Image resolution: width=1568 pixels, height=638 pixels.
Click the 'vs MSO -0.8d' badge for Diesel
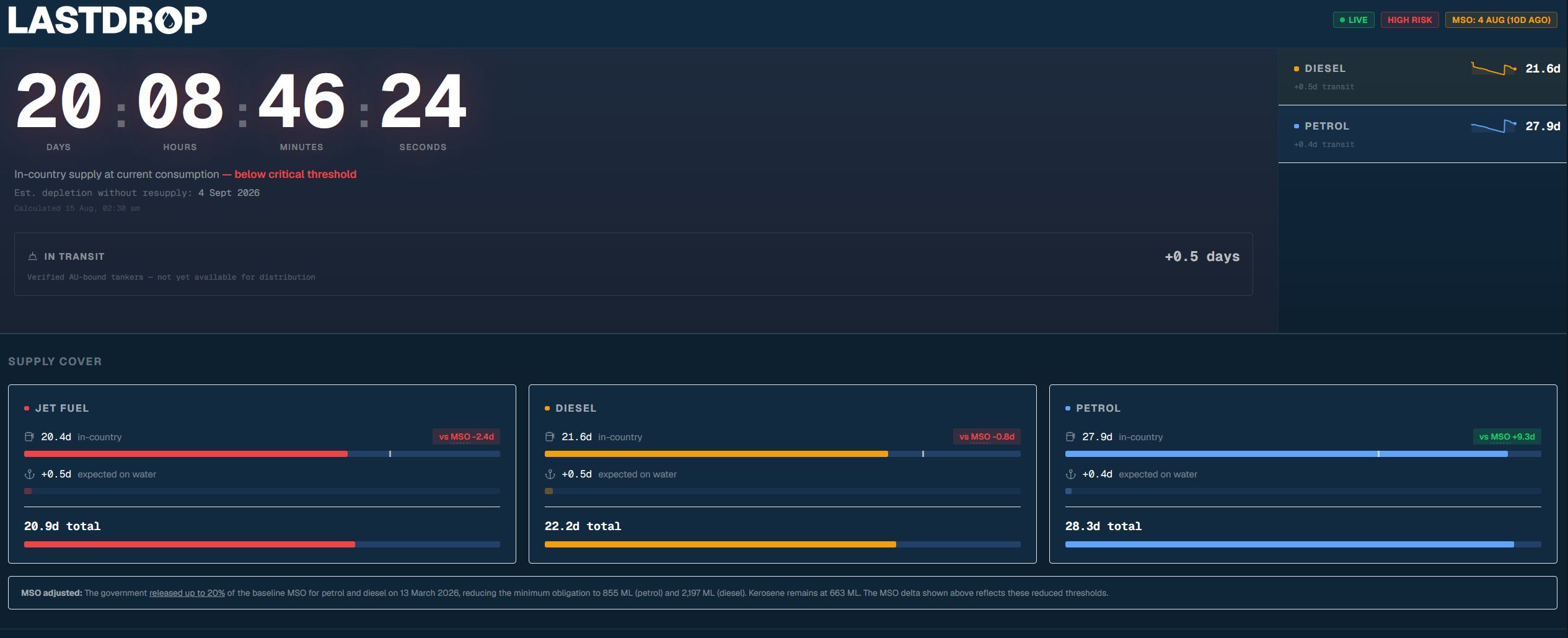[x=987, y=437]
